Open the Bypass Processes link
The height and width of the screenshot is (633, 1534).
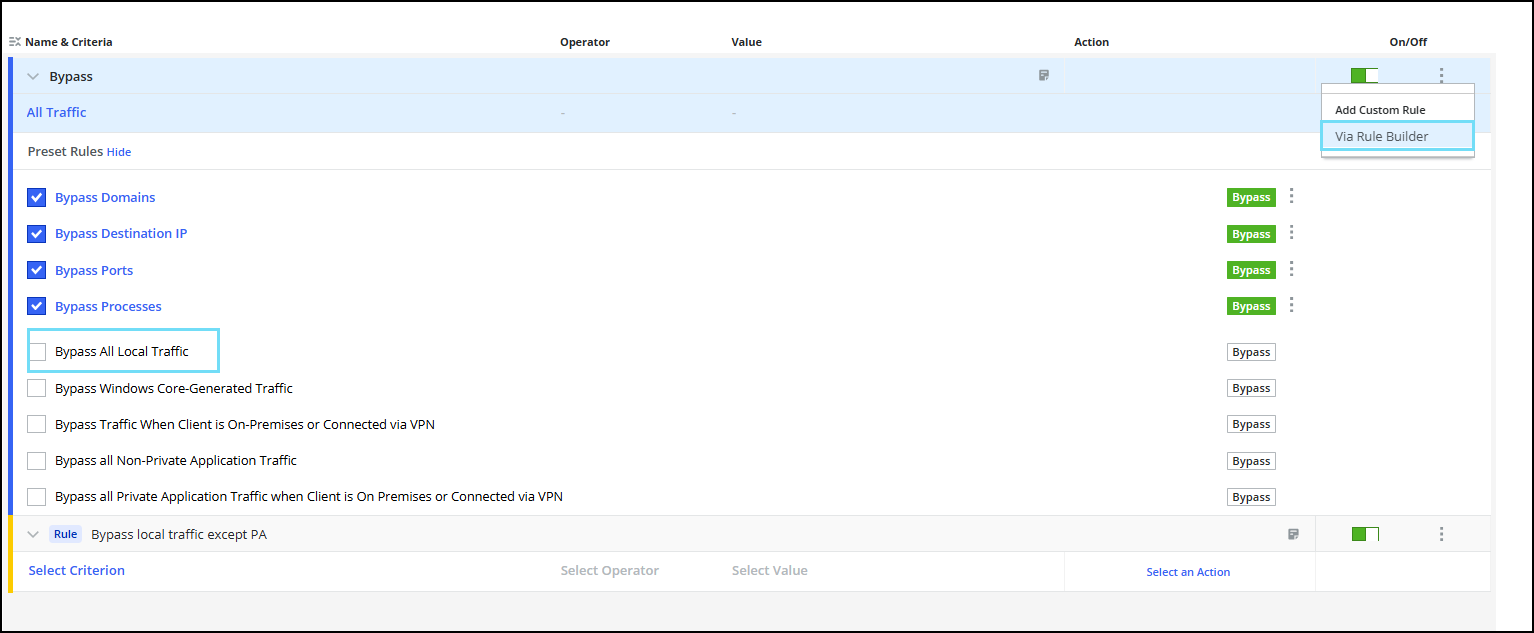pos(108,306)
